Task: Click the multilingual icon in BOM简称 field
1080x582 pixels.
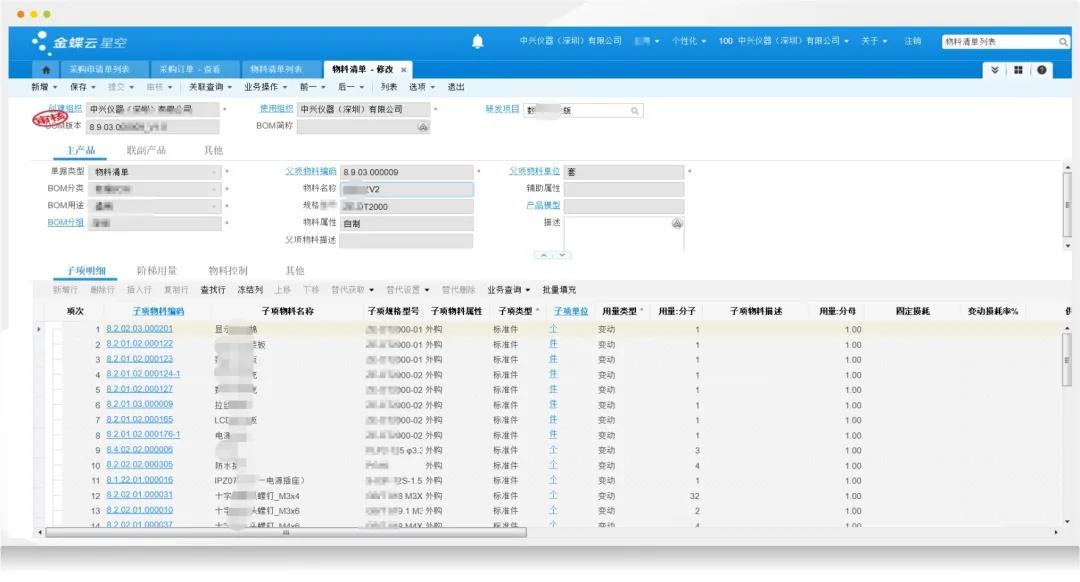Action: [x=423, y=127]
